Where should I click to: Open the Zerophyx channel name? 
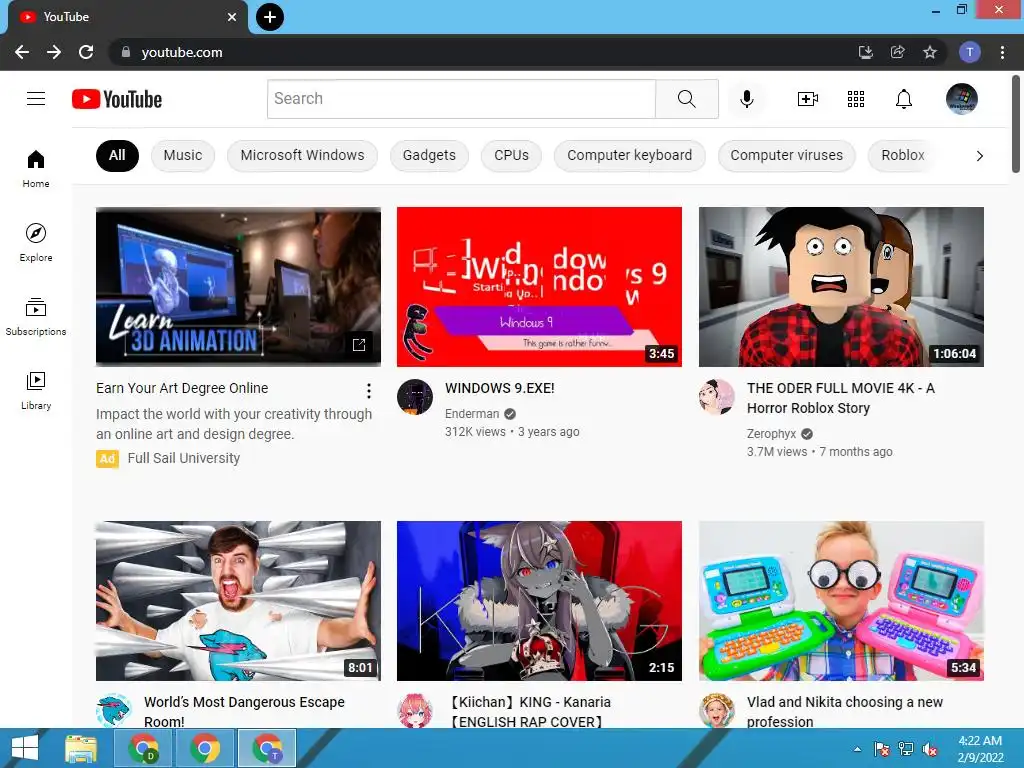coord(771,434)
